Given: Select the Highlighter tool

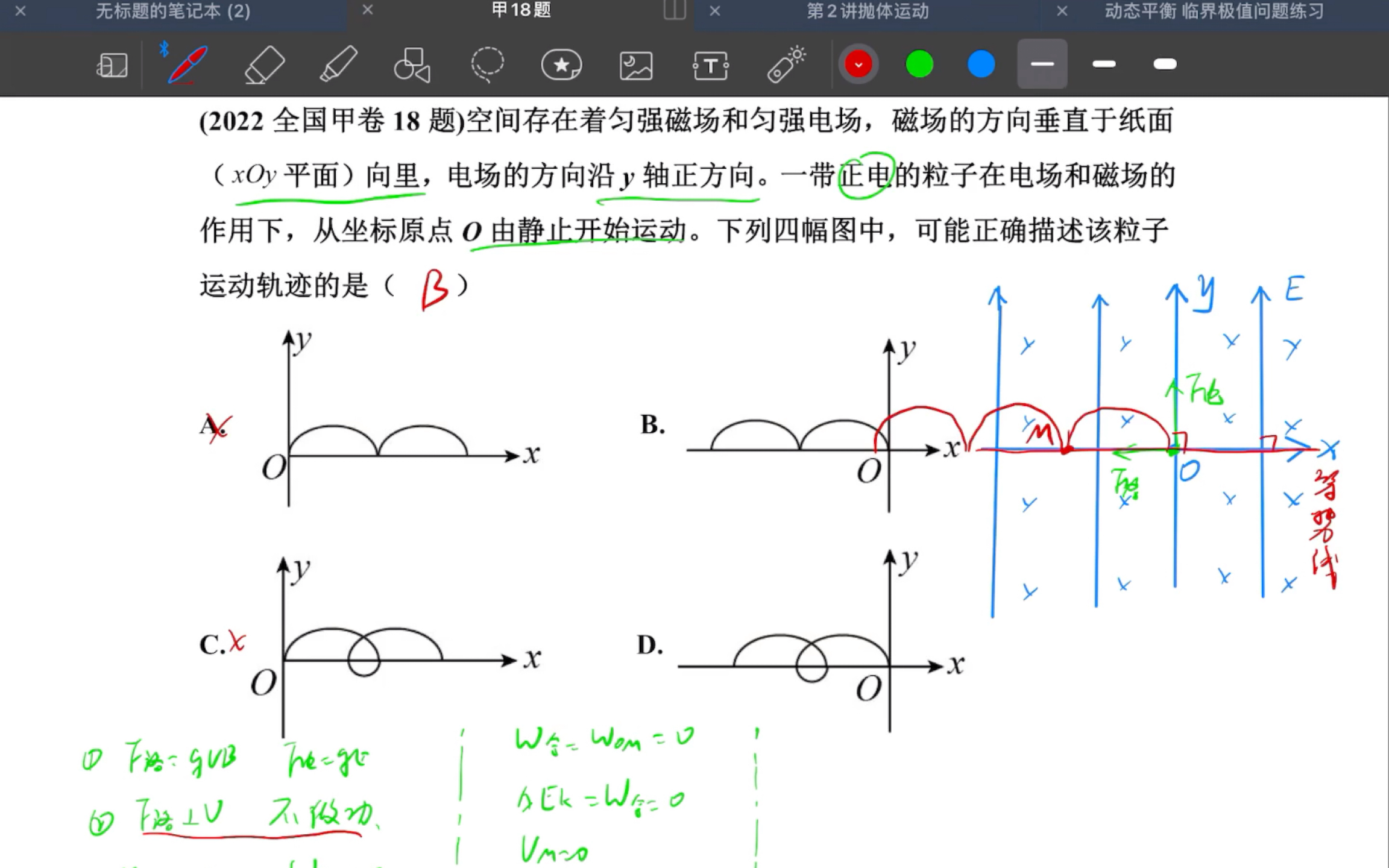Looking at the screenshot, I should [x=338, y=64].
